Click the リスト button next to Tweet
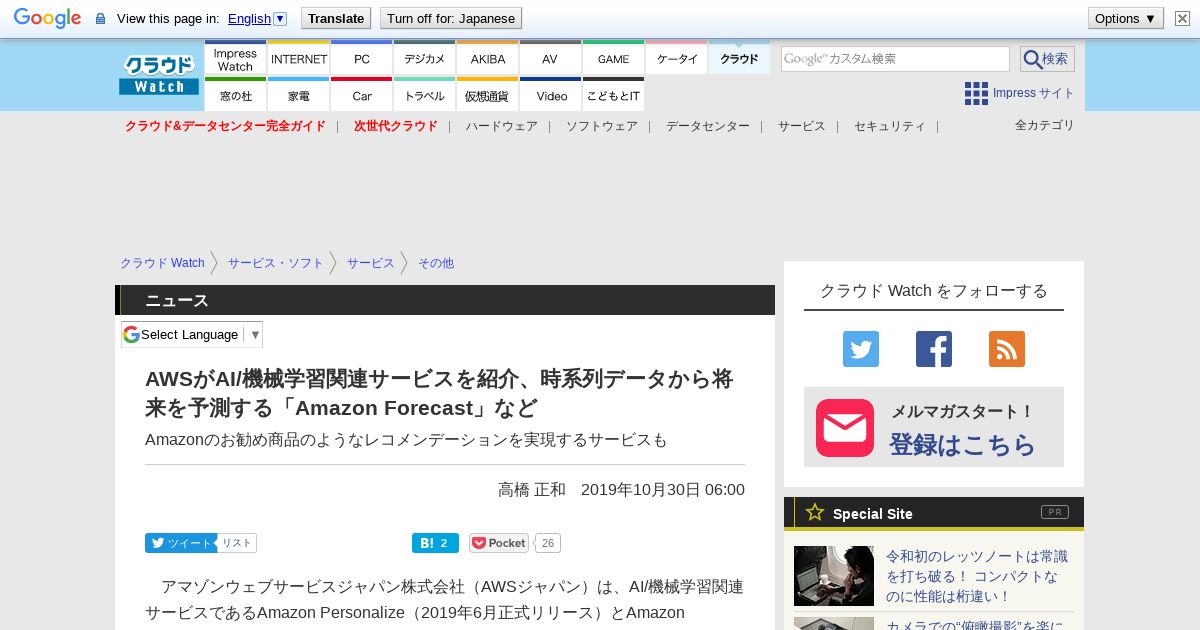Screen dimensions: 1200x630 click(237, 543)
